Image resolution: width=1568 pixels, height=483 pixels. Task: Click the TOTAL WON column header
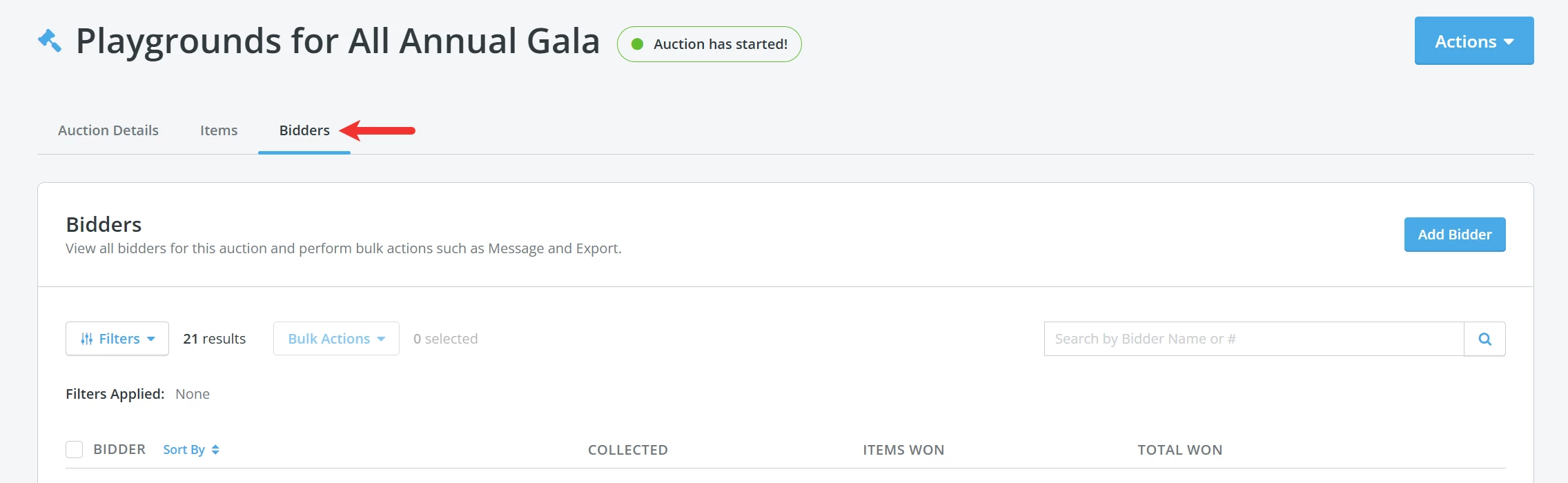[x=1179, y=449]
